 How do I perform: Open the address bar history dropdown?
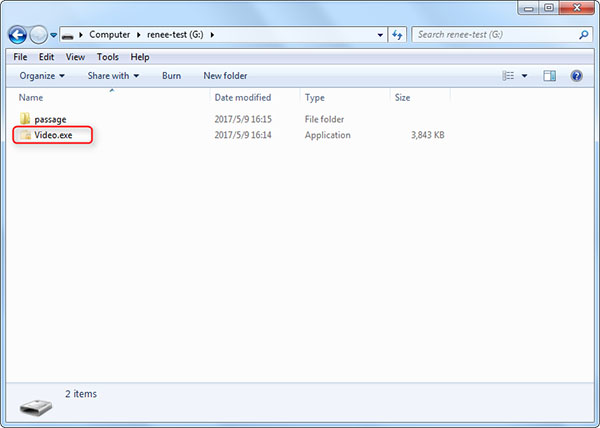click(380, 35)
